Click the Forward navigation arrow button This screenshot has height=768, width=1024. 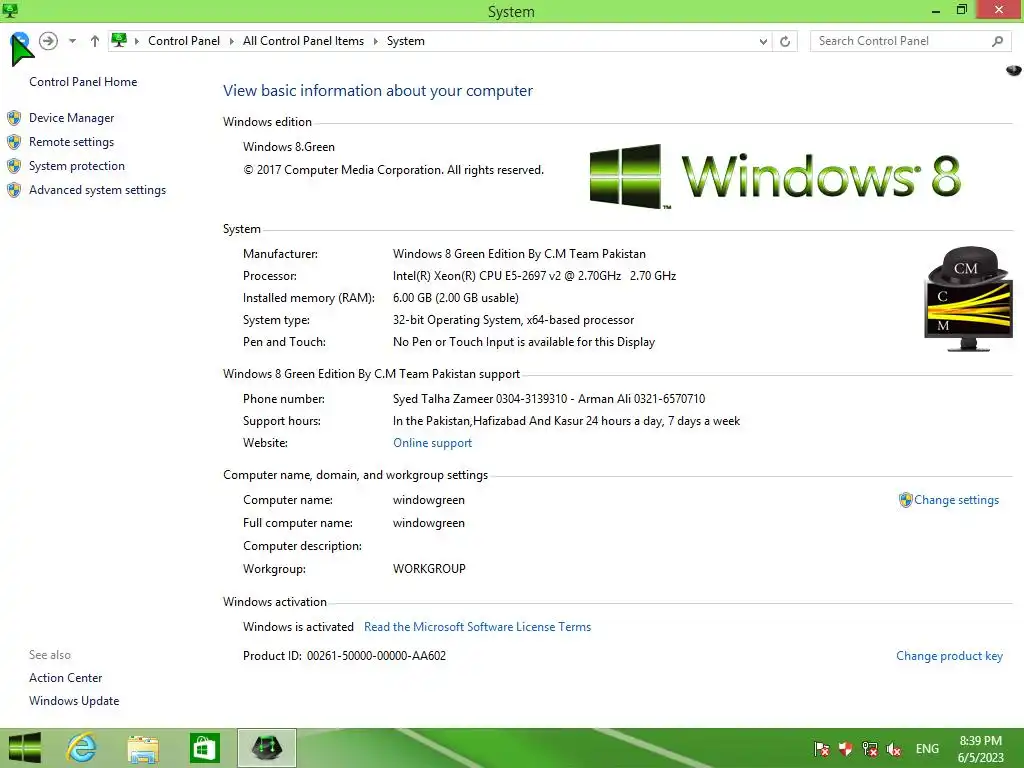48,41
